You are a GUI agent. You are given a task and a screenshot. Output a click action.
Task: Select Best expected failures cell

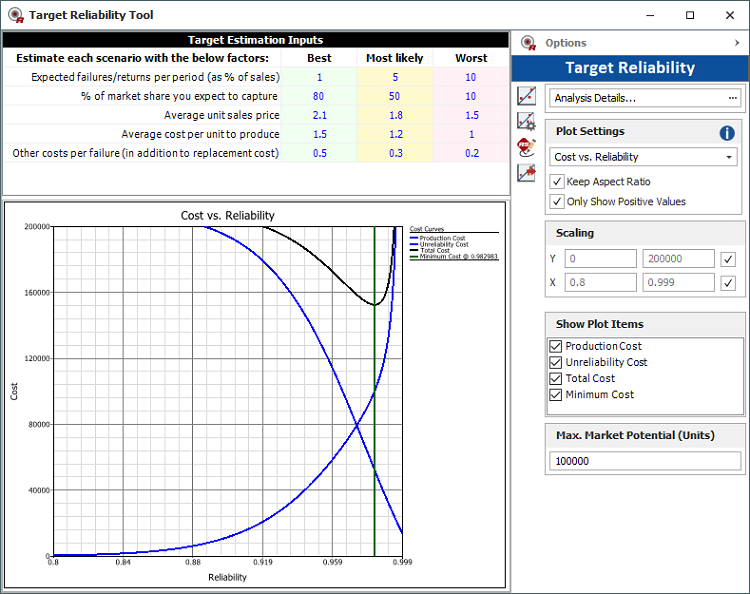click(319, 77)
